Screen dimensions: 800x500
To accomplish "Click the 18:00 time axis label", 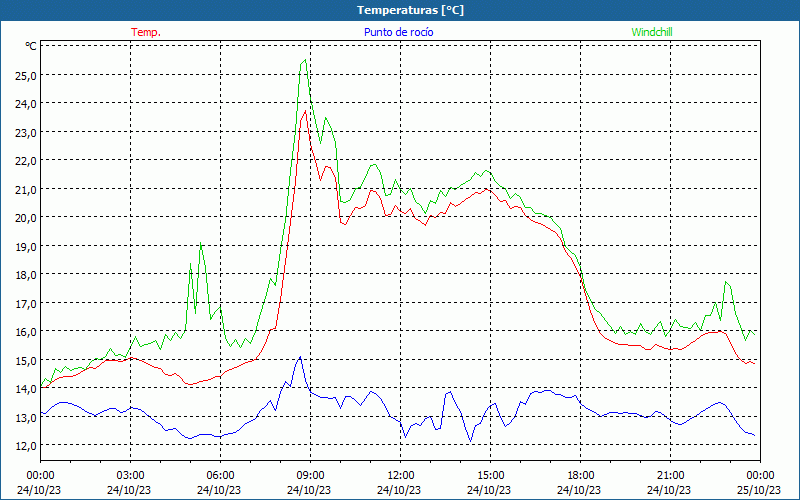I will pos(581,476).
